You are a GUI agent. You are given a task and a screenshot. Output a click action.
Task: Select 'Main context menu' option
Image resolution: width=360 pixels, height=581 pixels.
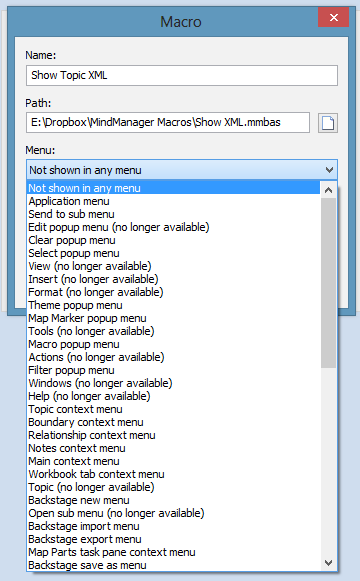coord(173,461)
